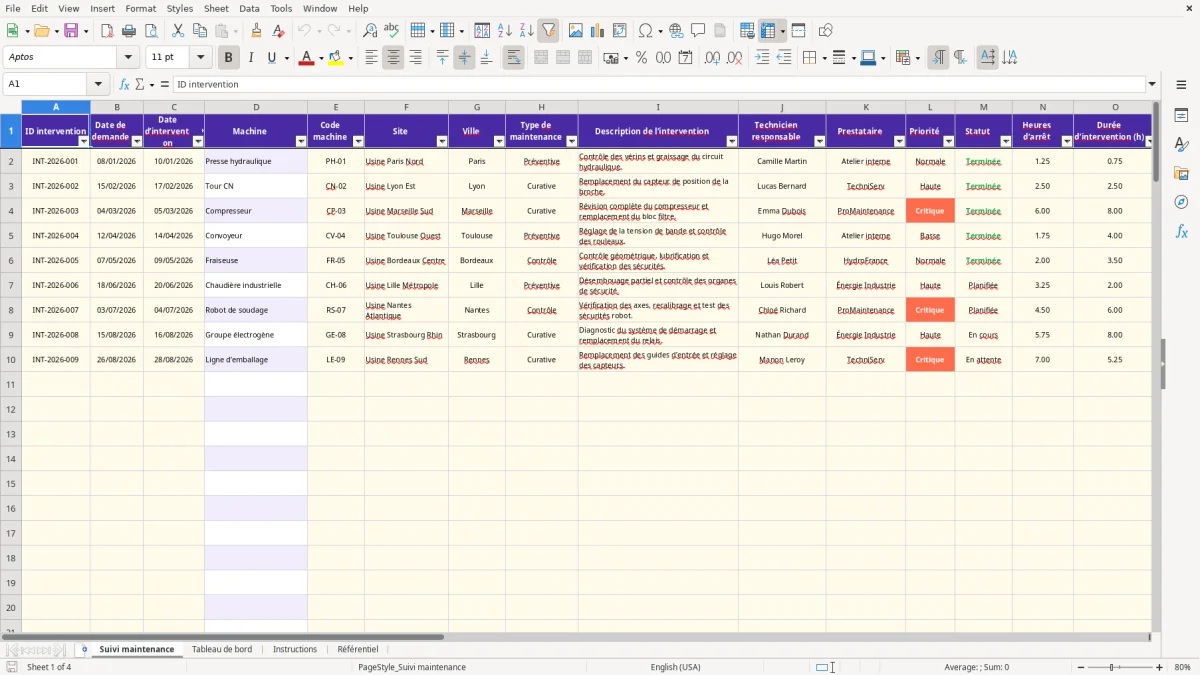Screen dimensions: 1200x675
Task: Click the formula input line
Action: click(660, 84)
